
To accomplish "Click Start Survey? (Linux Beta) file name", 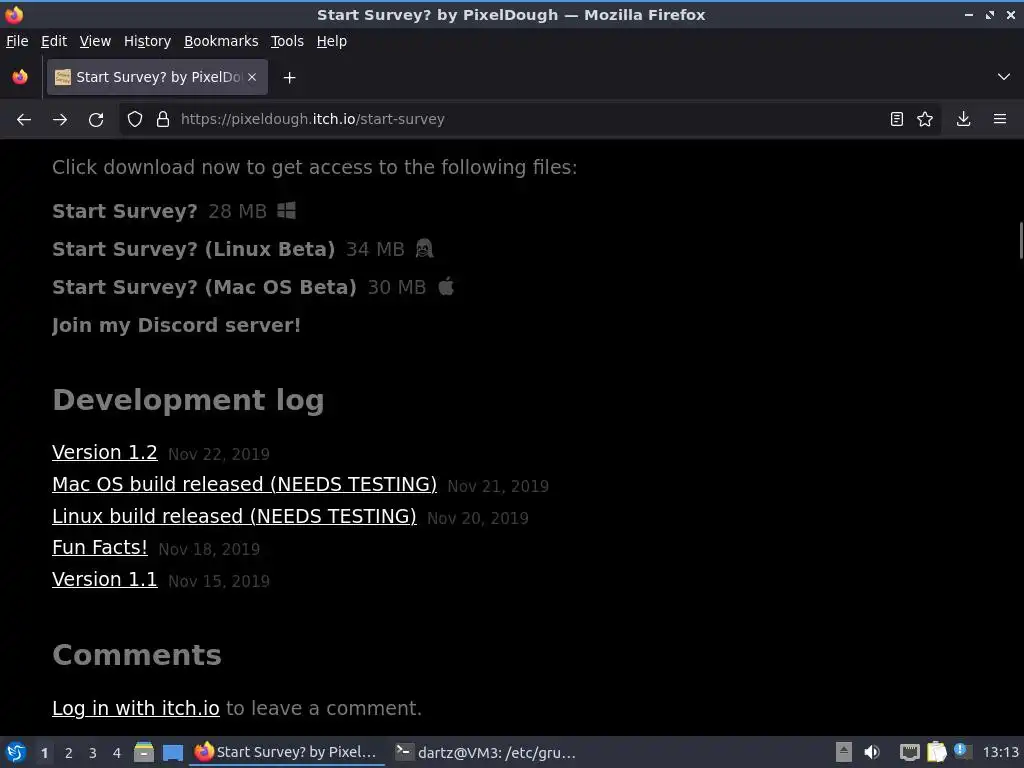I will [x=193, y=249].
